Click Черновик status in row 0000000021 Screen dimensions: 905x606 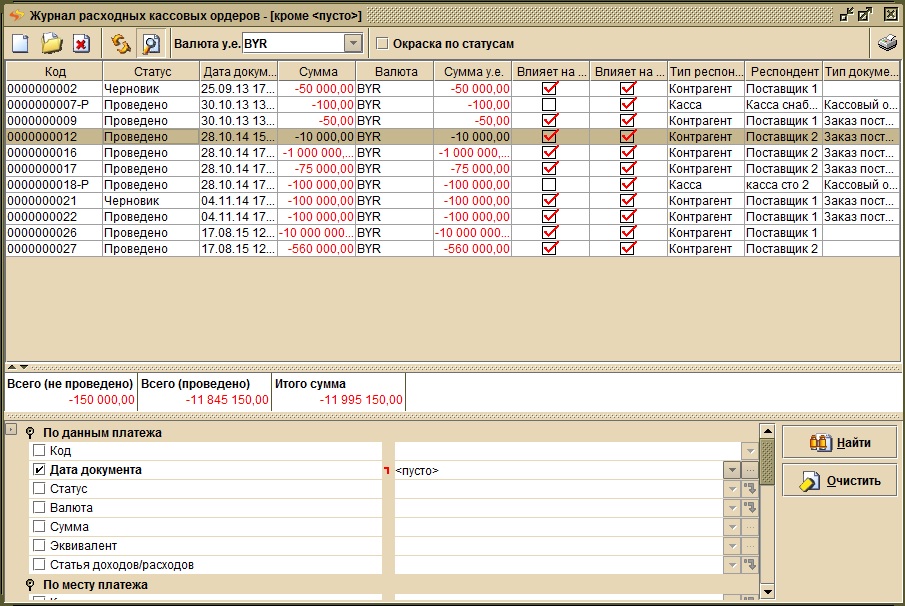(x=151, y=201)
